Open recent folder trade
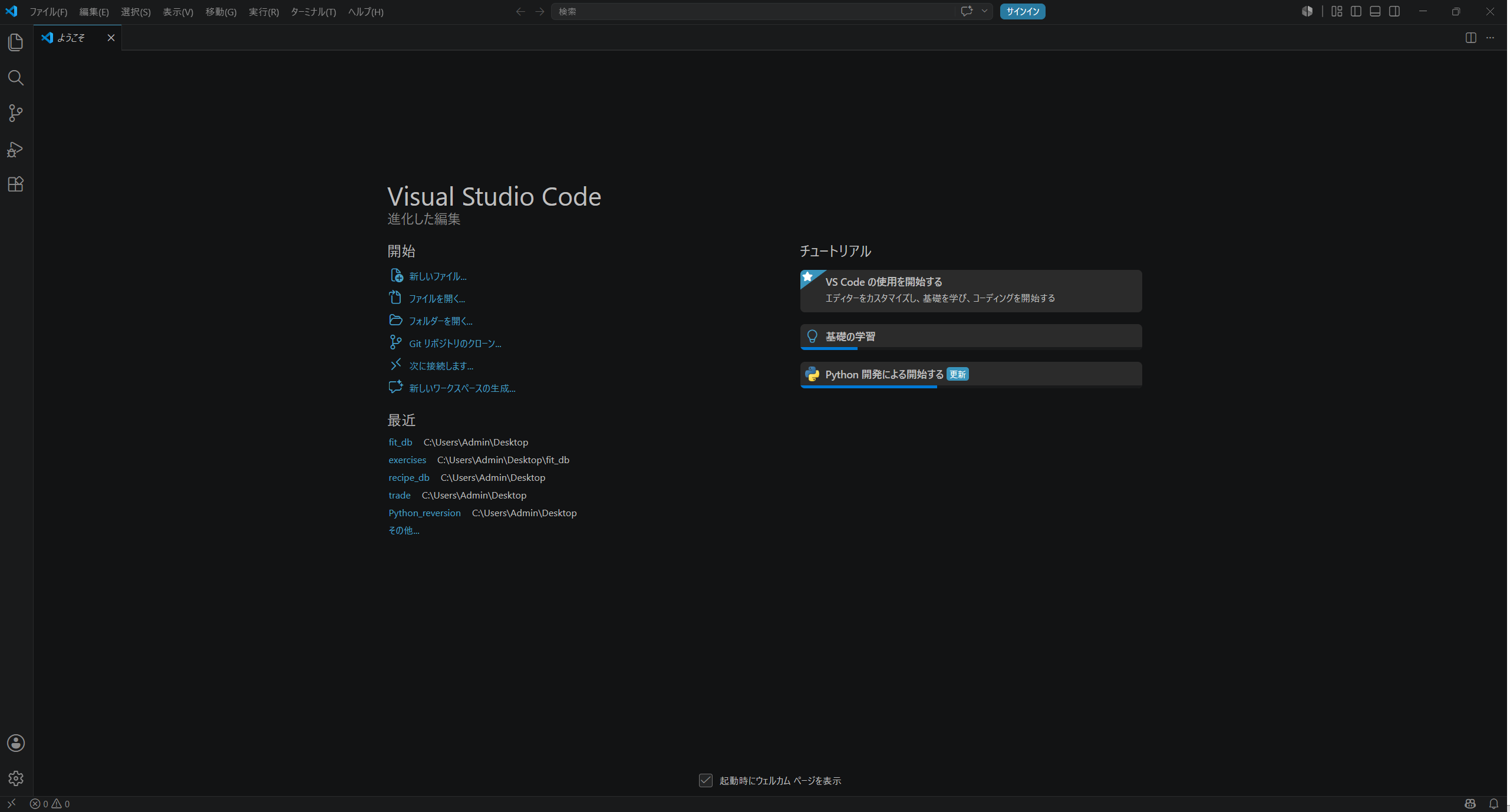Image resolution: width=1510 pixels, height=812 pixels. point(400,495)
